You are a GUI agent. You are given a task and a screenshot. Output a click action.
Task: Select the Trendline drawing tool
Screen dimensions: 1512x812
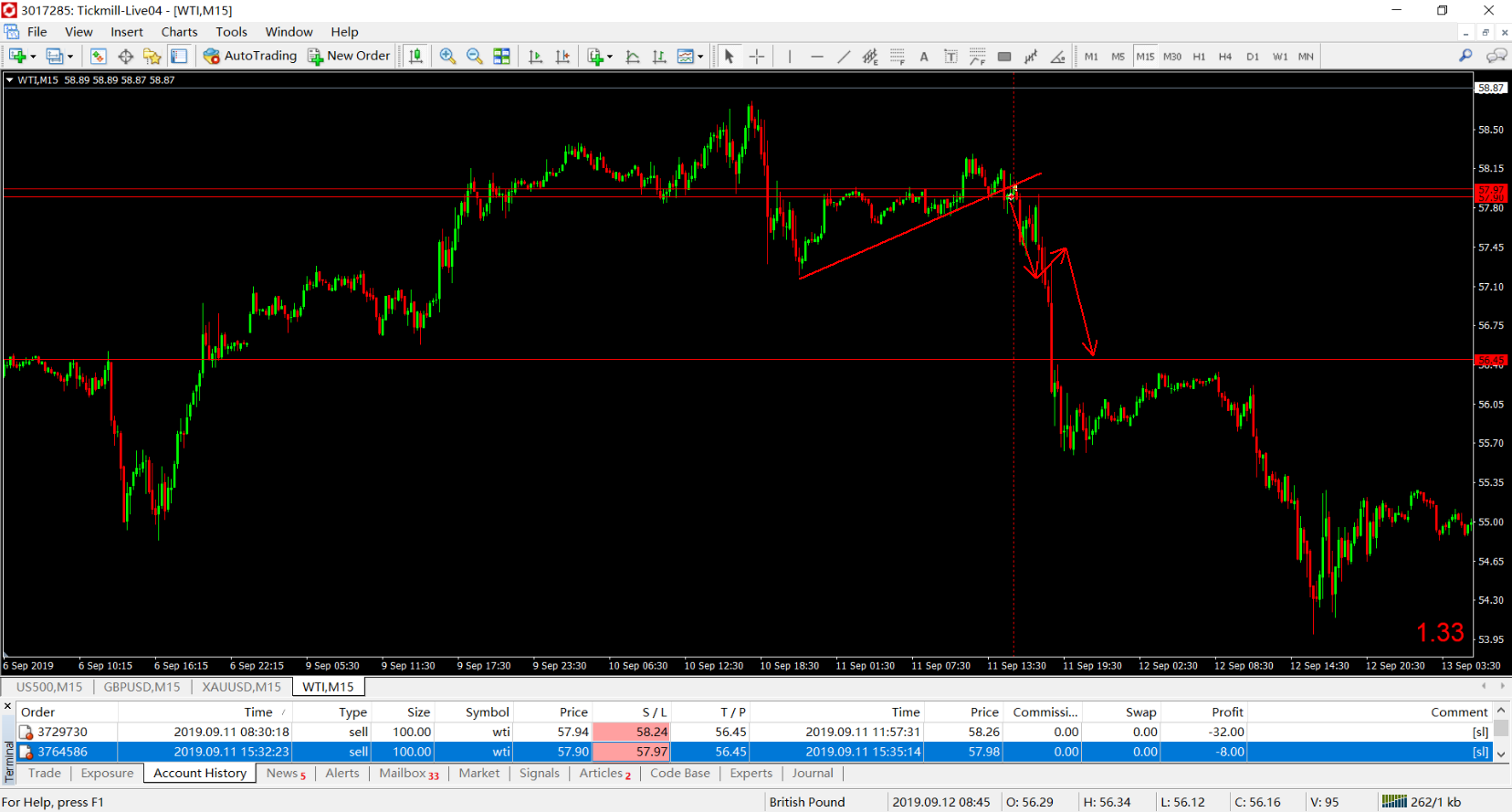[x=844, y=57]
